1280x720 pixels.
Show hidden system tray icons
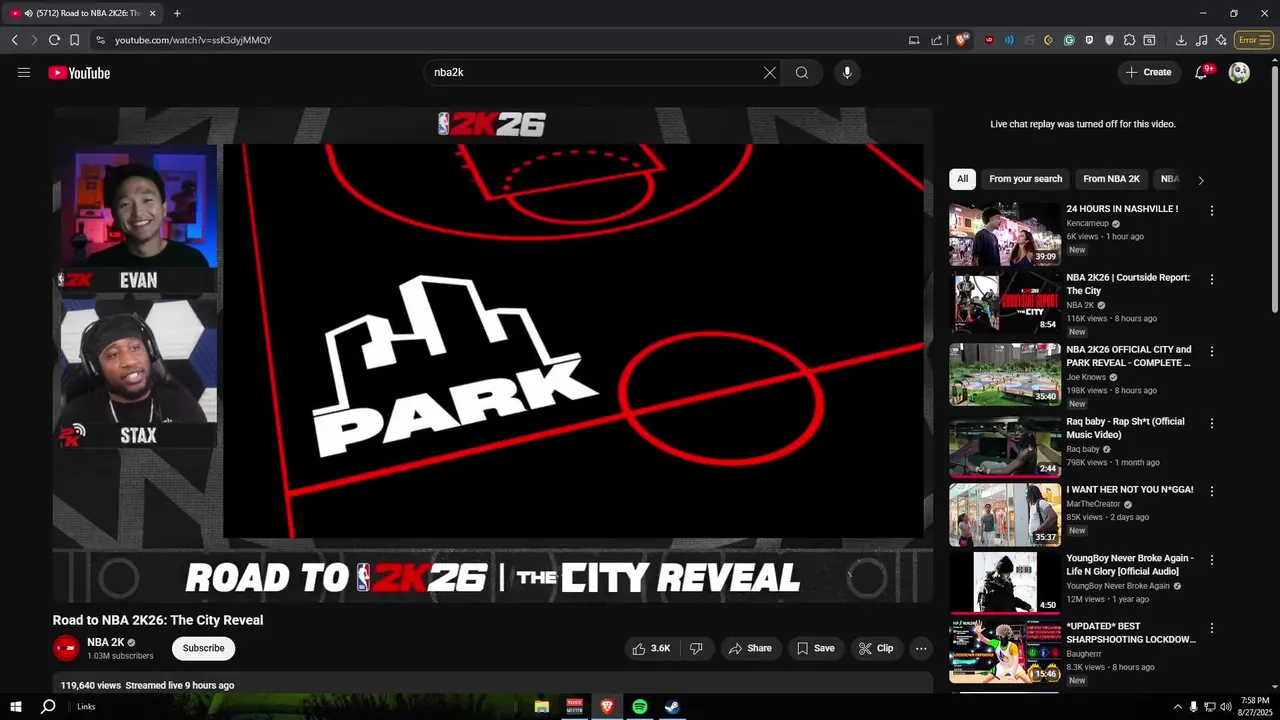1177,707
